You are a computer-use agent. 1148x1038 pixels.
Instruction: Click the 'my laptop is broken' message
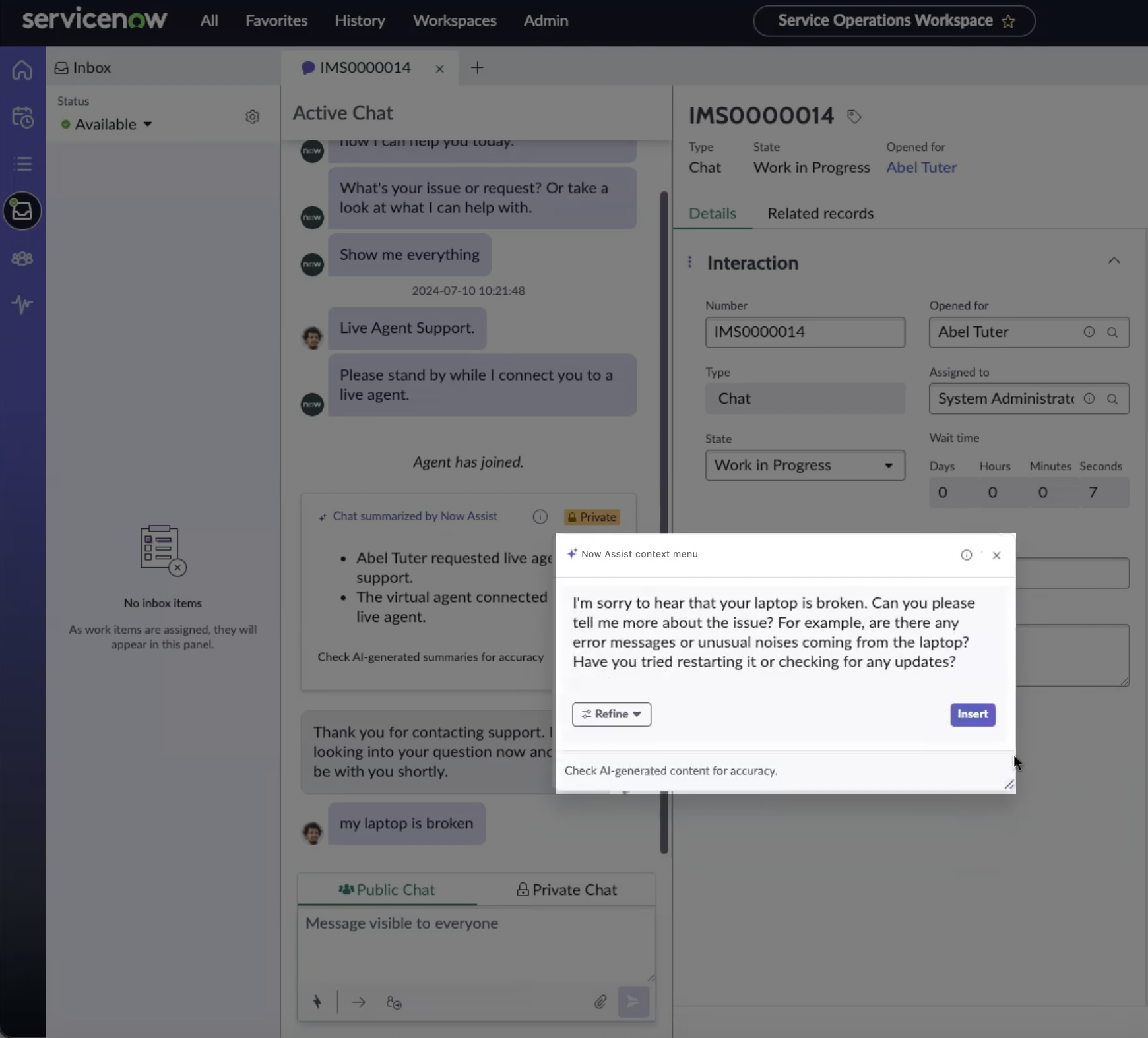coord(406,824)
